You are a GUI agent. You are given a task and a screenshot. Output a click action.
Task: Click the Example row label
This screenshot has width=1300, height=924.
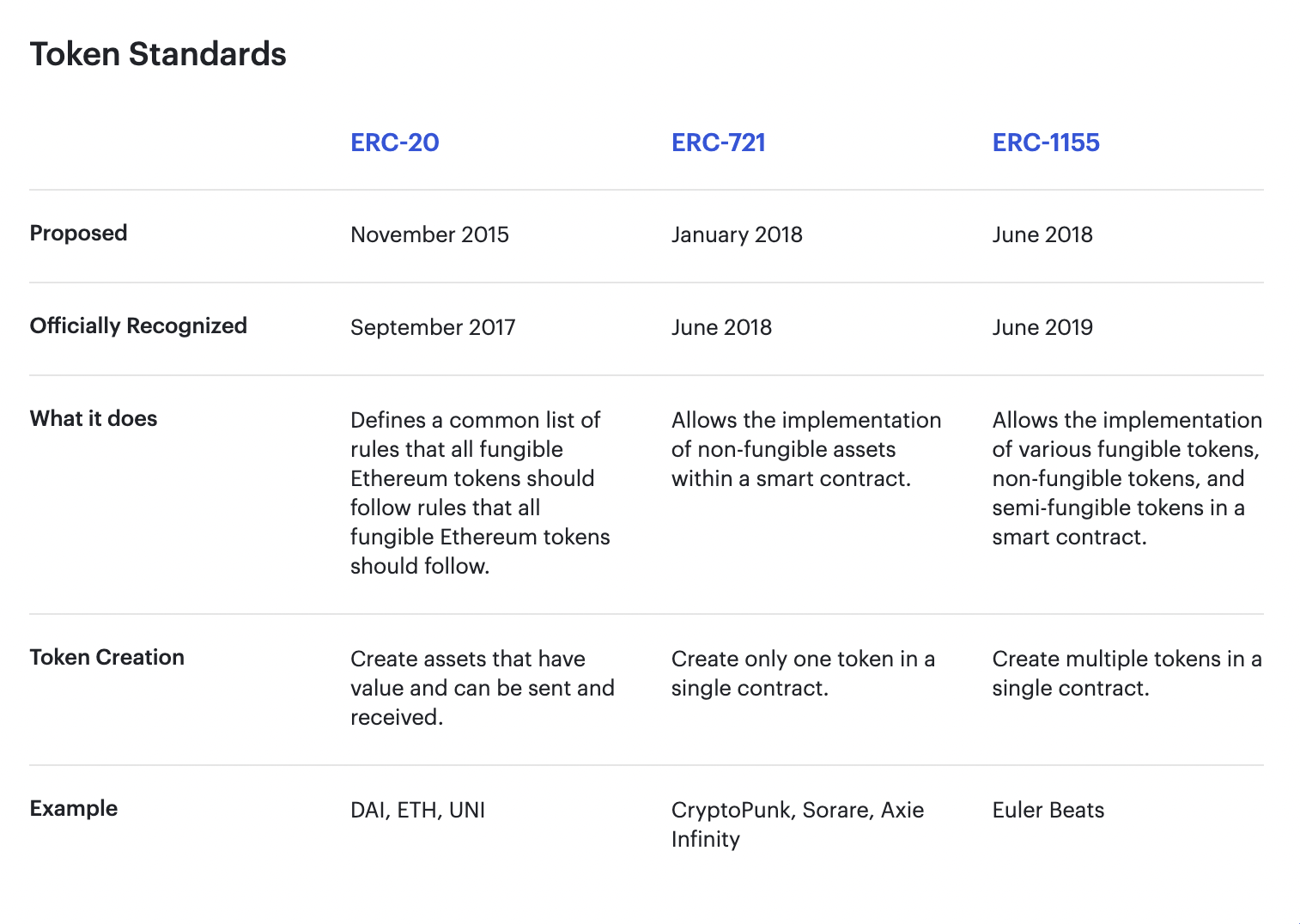(x=74, y=809)
